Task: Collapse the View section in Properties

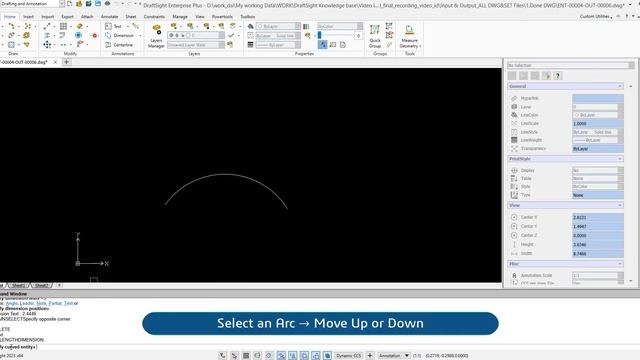Action: tap(620, 205)
